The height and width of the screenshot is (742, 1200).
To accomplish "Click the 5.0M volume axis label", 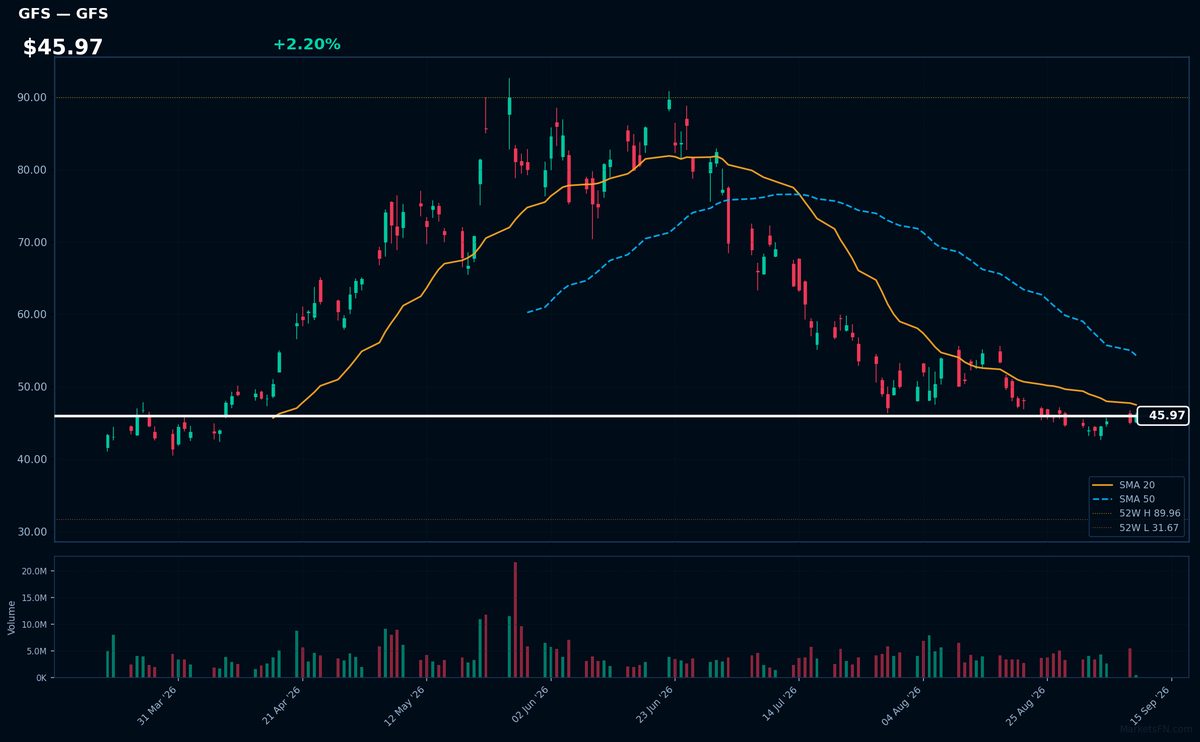I will [x=36, y=652].
